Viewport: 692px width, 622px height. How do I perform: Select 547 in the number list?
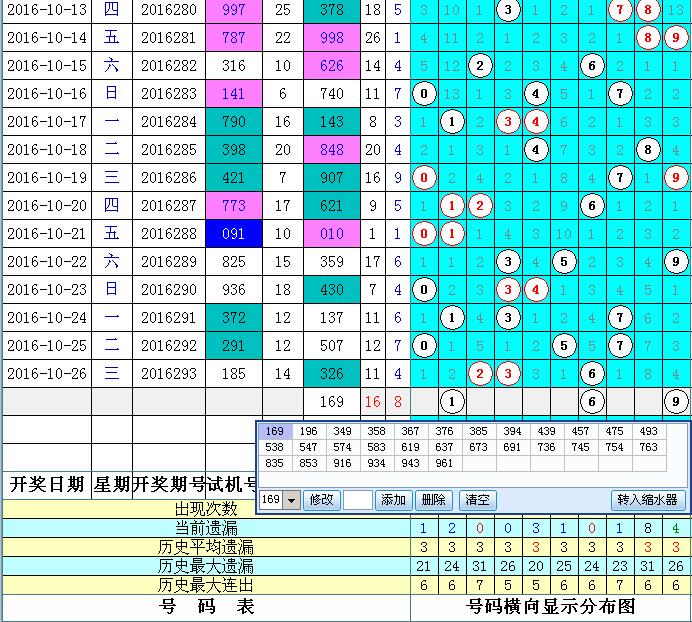[x=308, y=447]
